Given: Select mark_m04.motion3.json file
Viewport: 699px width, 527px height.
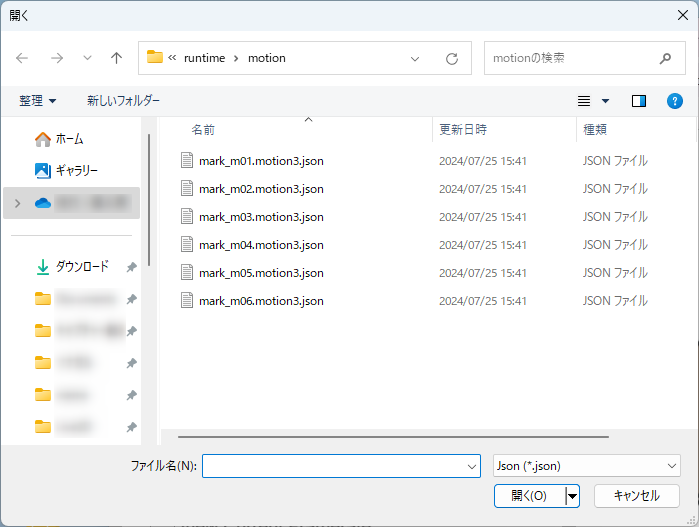Looking at the screenshot, I should [261, 244].
